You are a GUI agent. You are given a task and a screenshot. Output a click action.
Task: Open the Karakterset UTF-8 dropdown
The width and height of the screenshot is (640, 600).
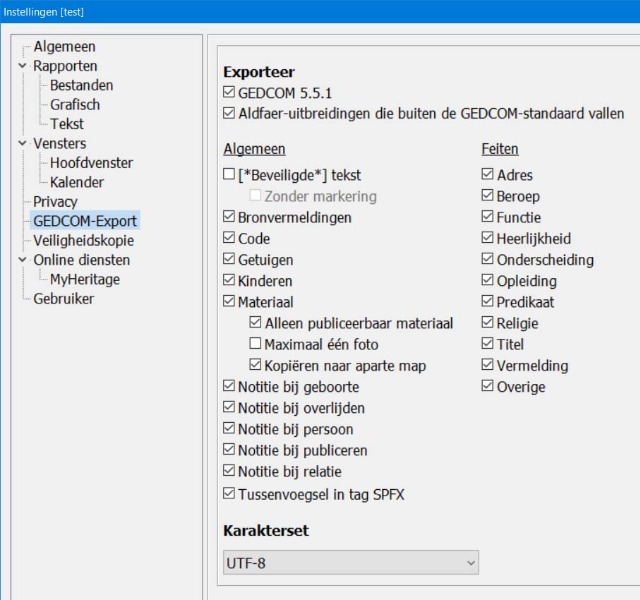[351, 564]
